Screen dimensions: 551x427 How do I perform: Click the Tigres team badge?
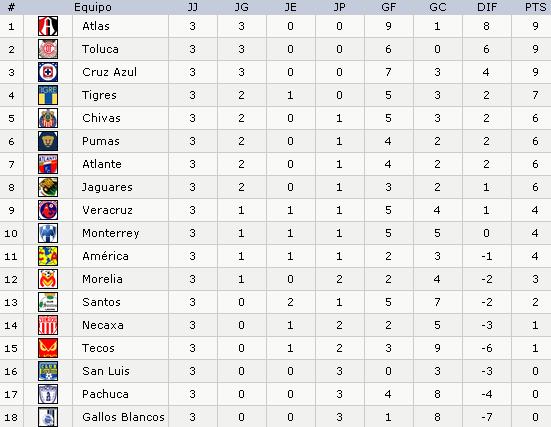48,95
